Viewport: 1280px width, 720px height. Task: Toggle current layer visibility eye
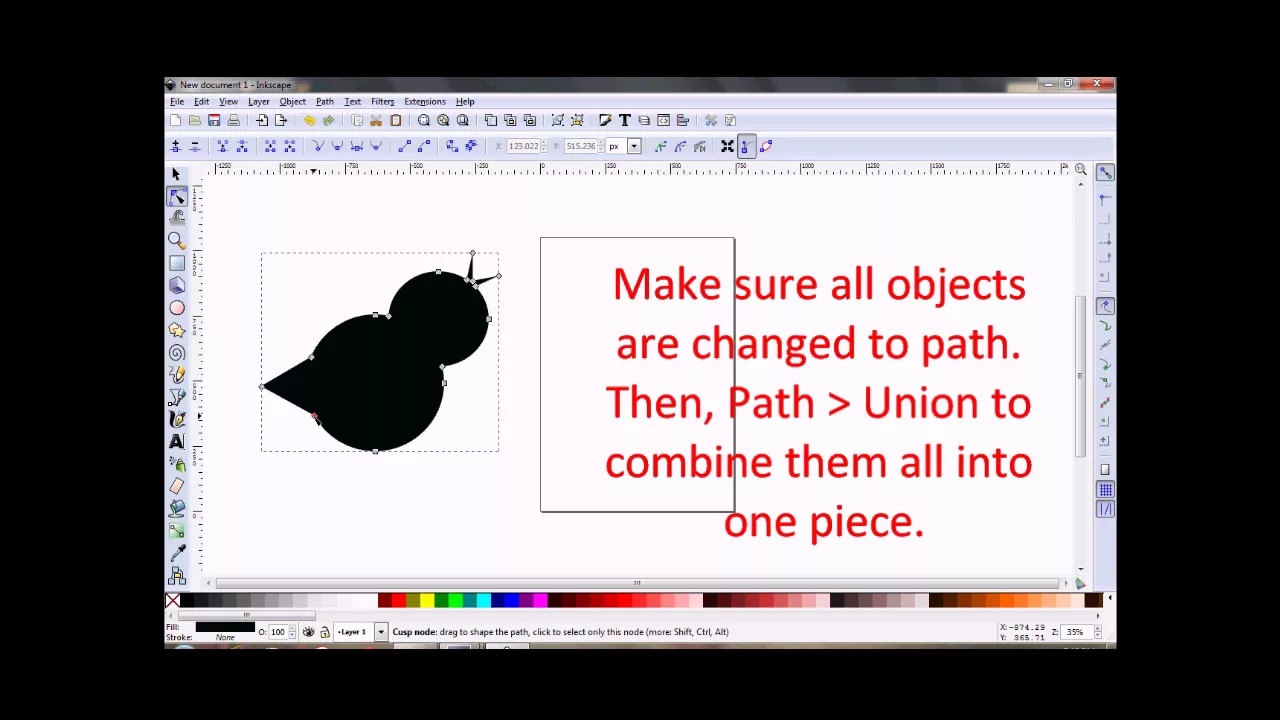point(309,632)
